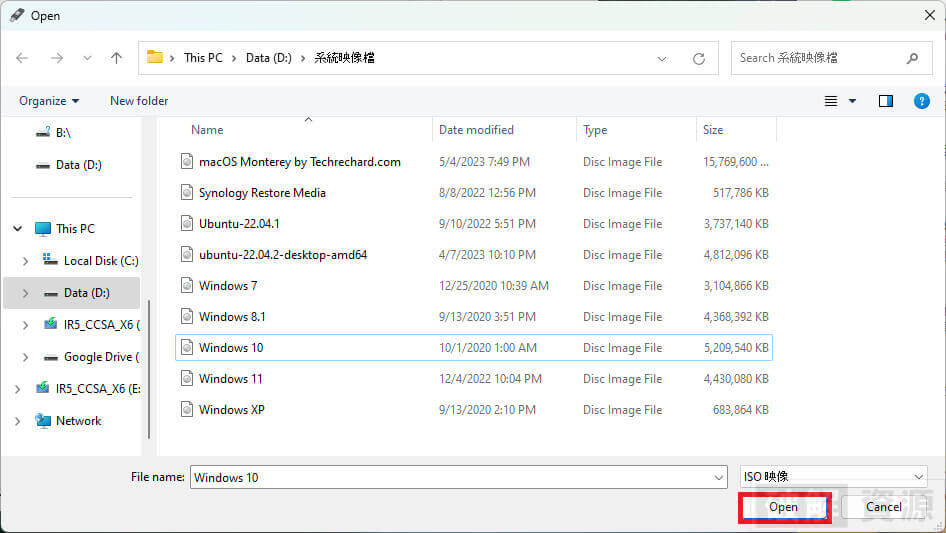Select IR5_CCSA_X6 (E: drive in tree
Viewport: 946px width, 533px height.
click(98, 389)
